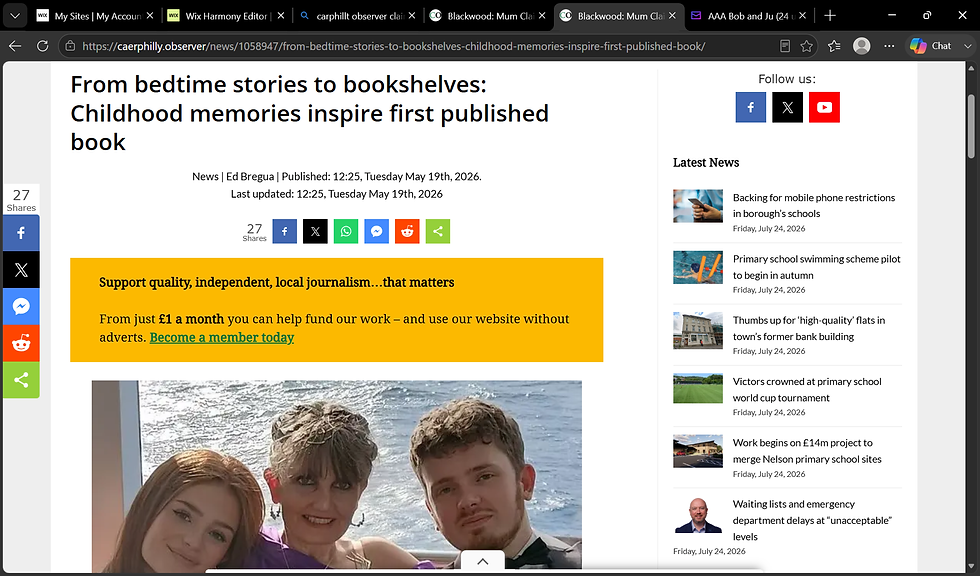Screen dimensions: 980x576
Task: Share to Reddit from left sidebar
Action: coord(21,343)
